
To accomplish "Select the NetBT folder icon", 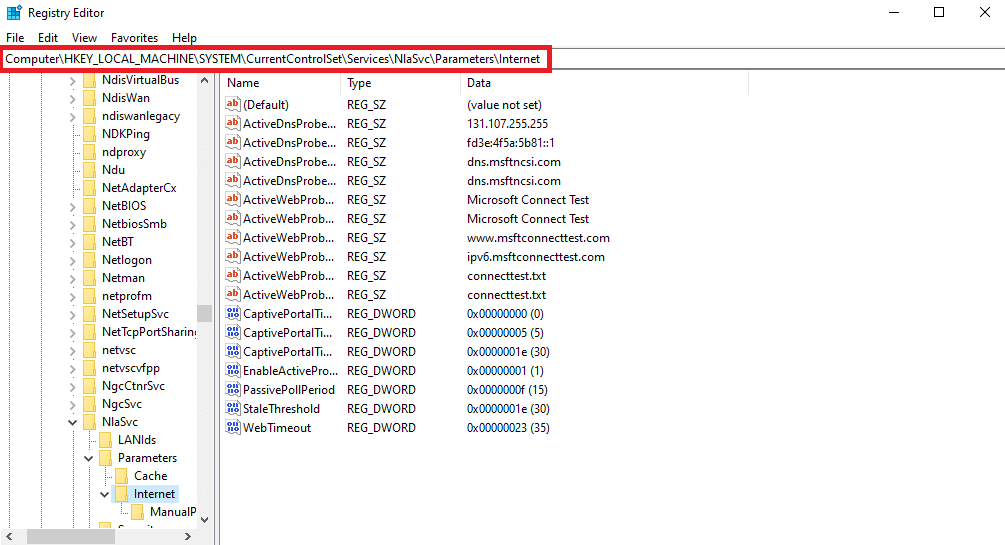I will tap(90, 242).
